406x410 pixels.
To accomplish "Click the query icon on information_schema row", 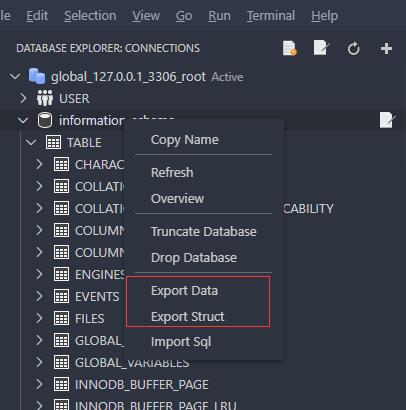I will [387, 120].
